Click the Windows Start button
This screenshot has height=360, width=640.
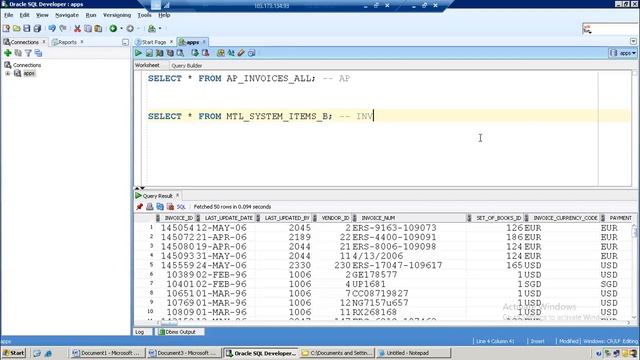tap(14, 353)
